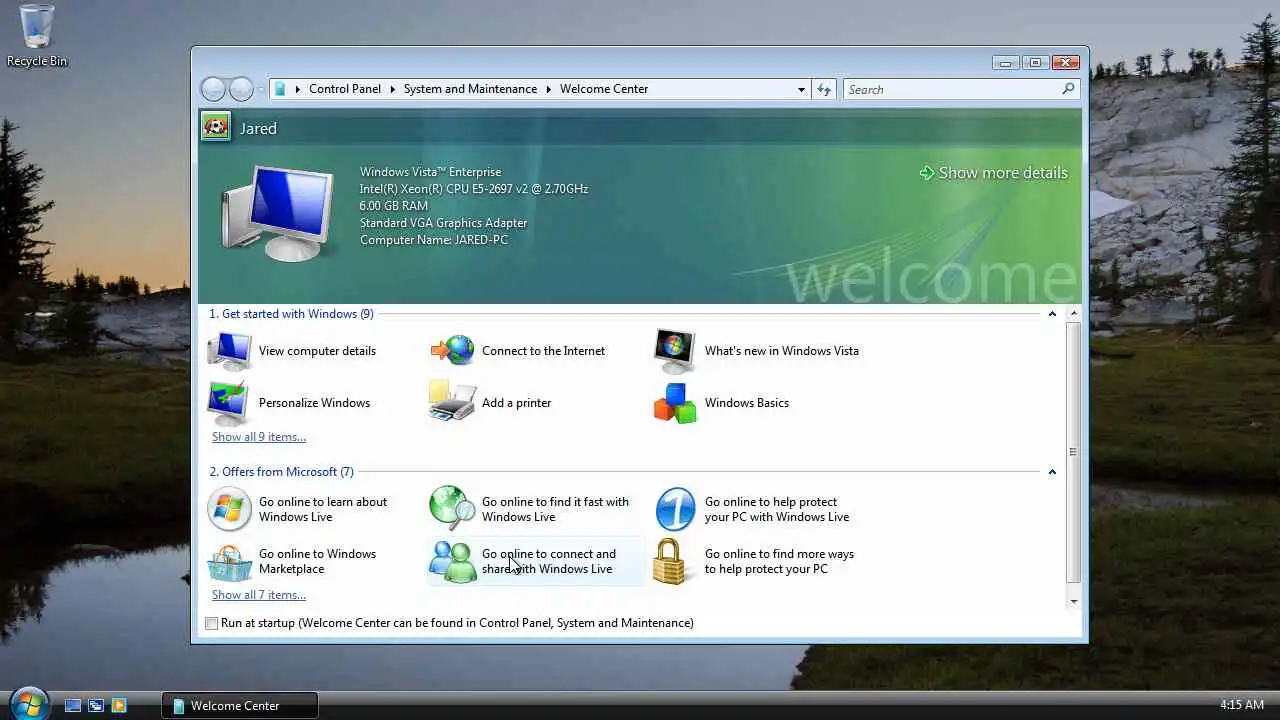Click the connect and share people icon

(x=453, y=562)
